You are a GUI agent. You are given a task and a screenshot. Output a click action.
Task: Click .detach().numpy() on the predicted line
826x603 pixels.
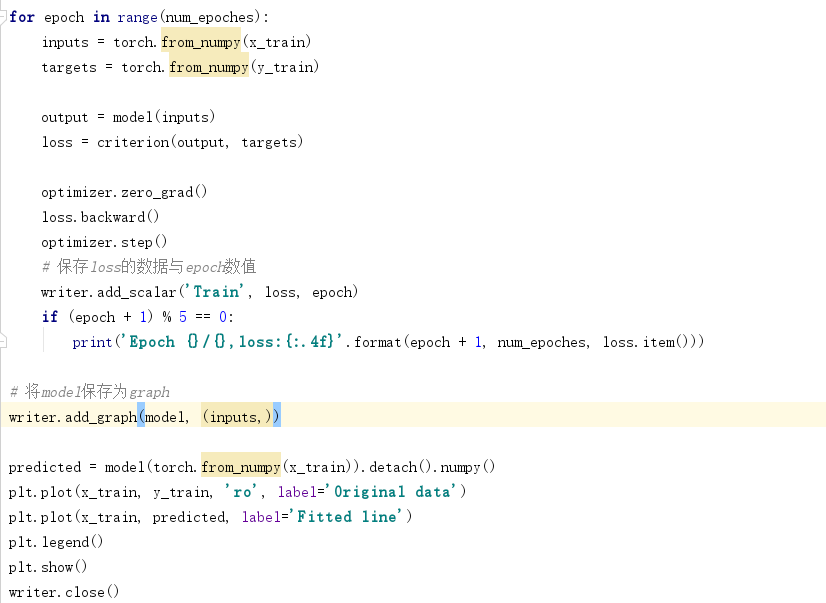pos(428,467)
